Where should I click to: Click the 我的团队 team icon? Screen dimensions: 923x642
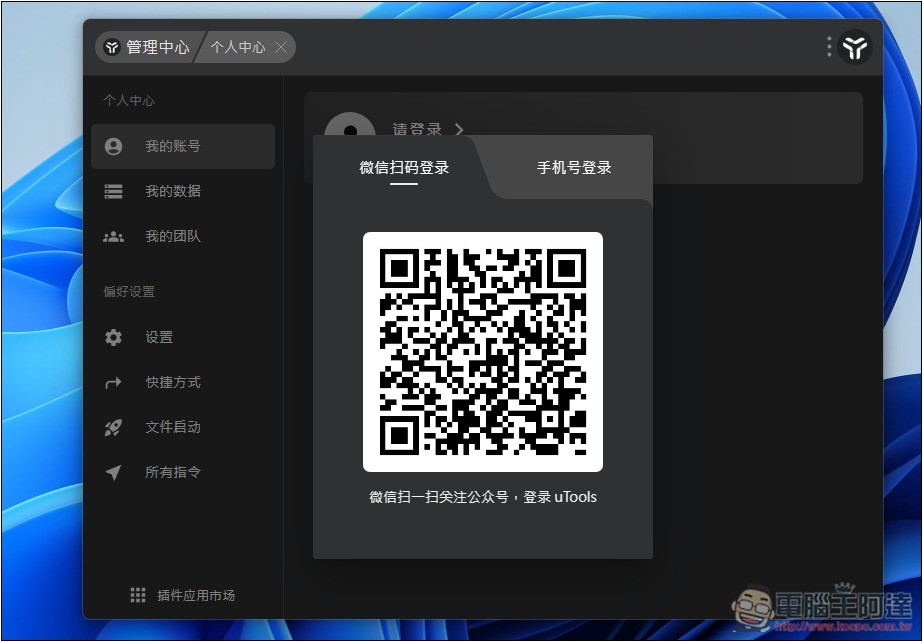[114, 237]
